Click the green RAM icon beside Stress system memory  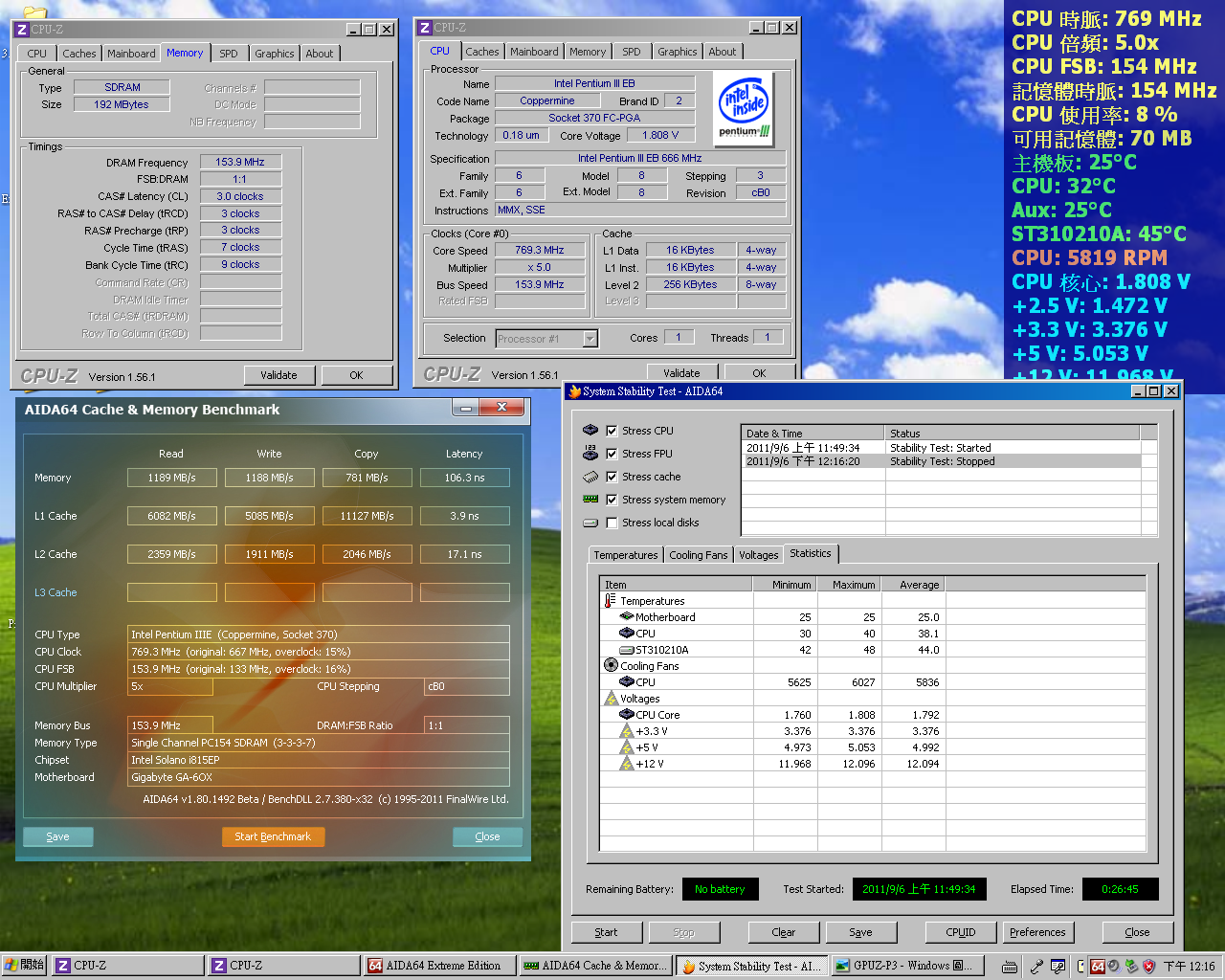click(590, 500)
